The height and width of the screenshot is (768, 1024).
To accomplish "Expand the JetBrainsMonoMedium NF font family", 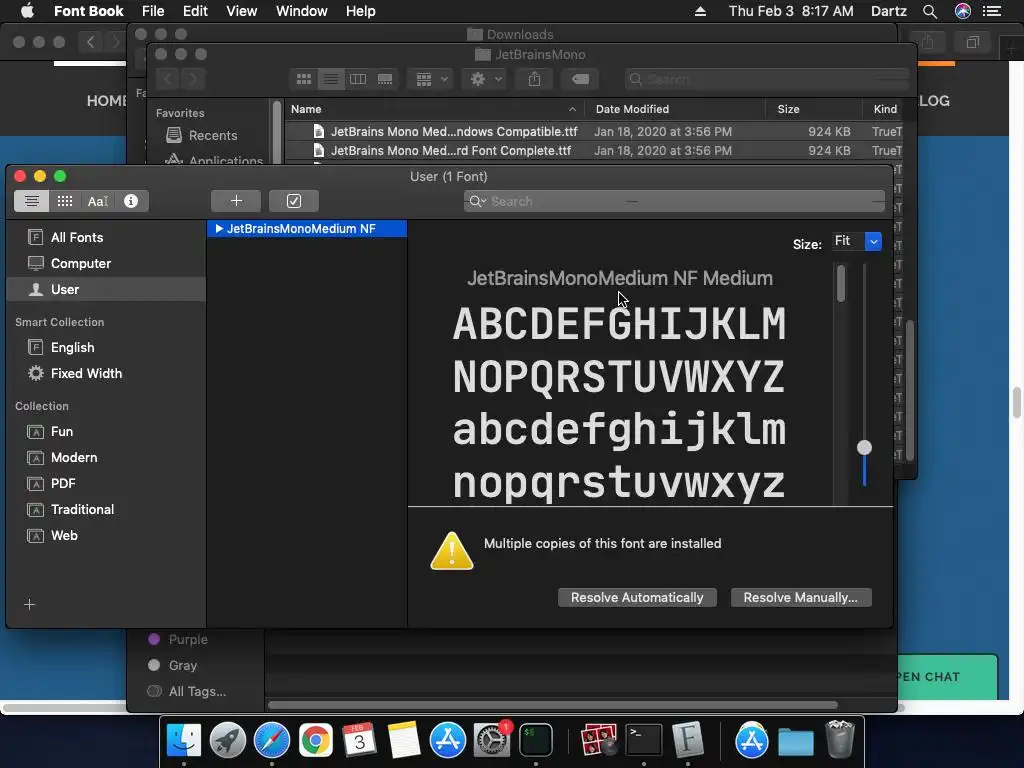I will tap(219, 229).
